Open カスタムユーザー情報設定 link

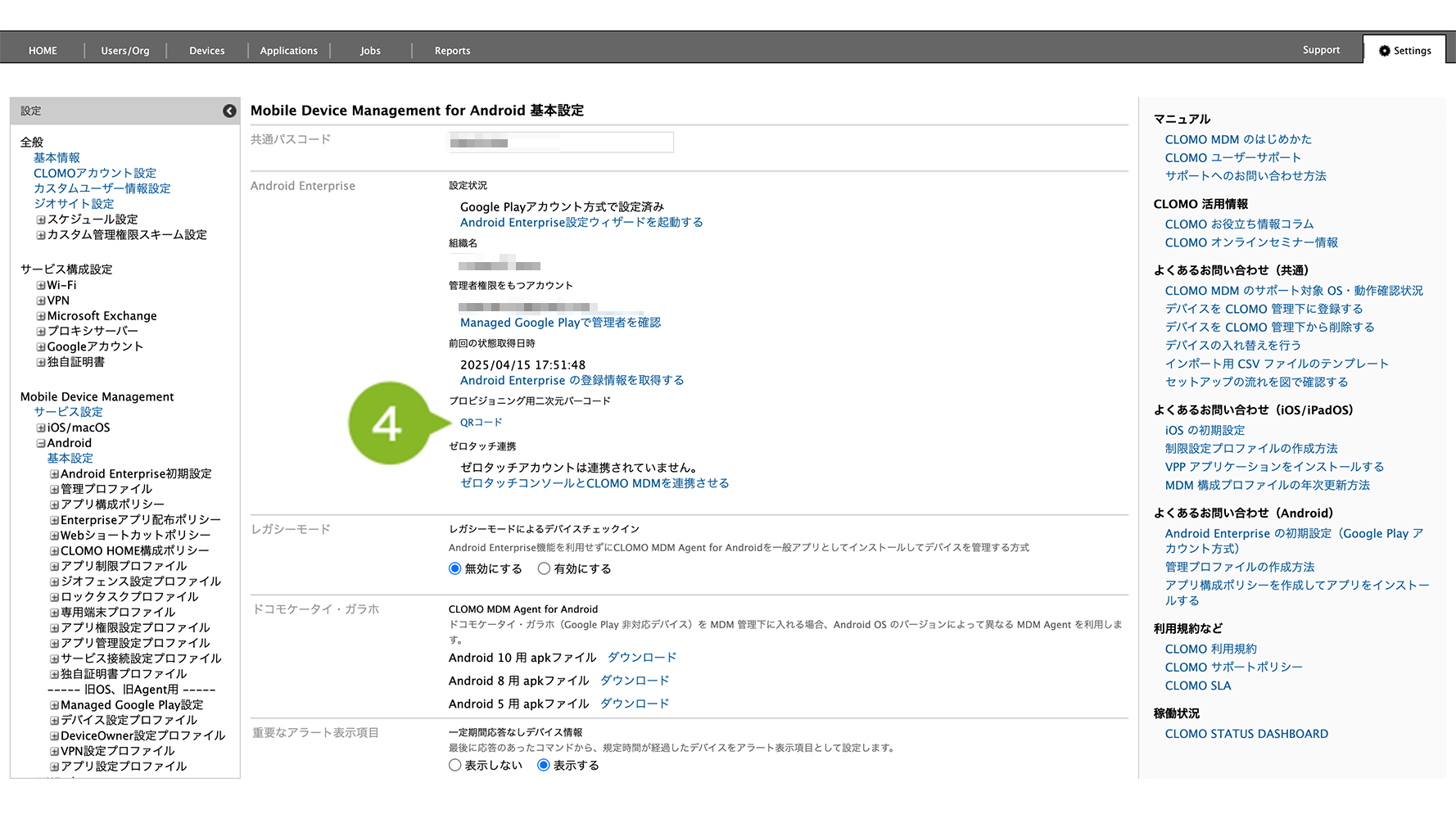point(102,188)
